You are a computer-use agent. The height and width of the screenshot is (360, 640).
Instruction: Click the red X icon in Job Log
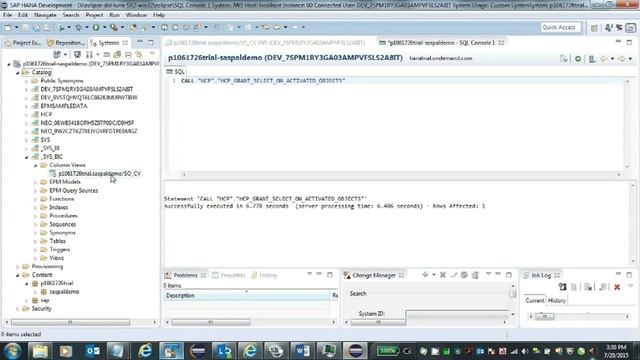click(617, 287)
